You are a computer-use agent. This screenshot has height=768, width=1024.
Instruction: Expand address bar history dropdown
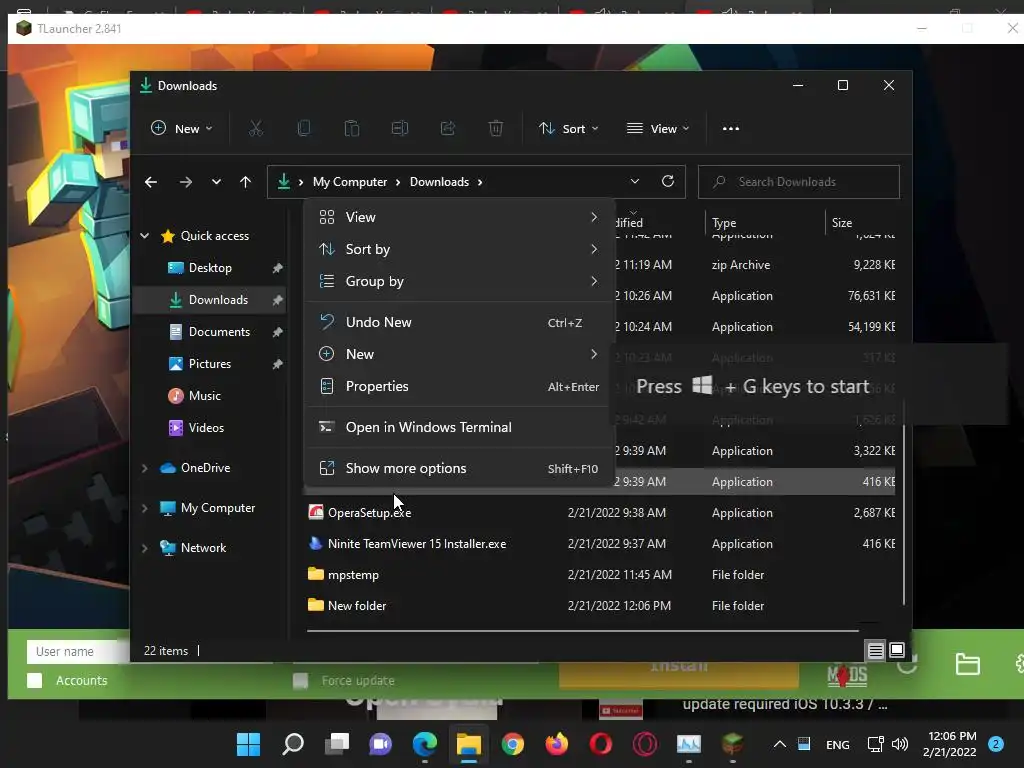point(634,181)
